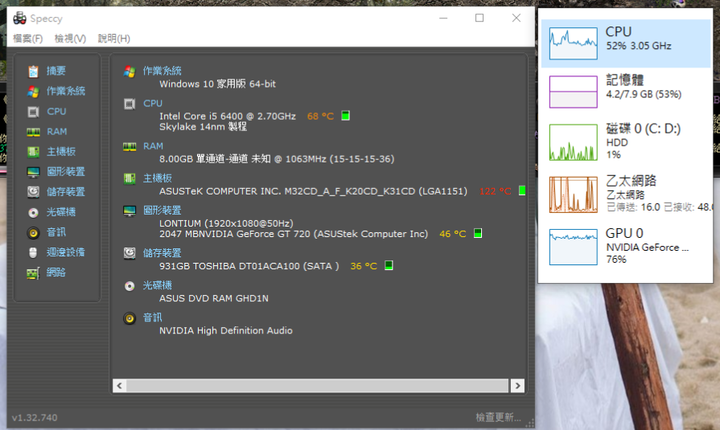720x430 pixels.
Task: Click 檢查更新 check for updates link
Action: click(498, 417)
